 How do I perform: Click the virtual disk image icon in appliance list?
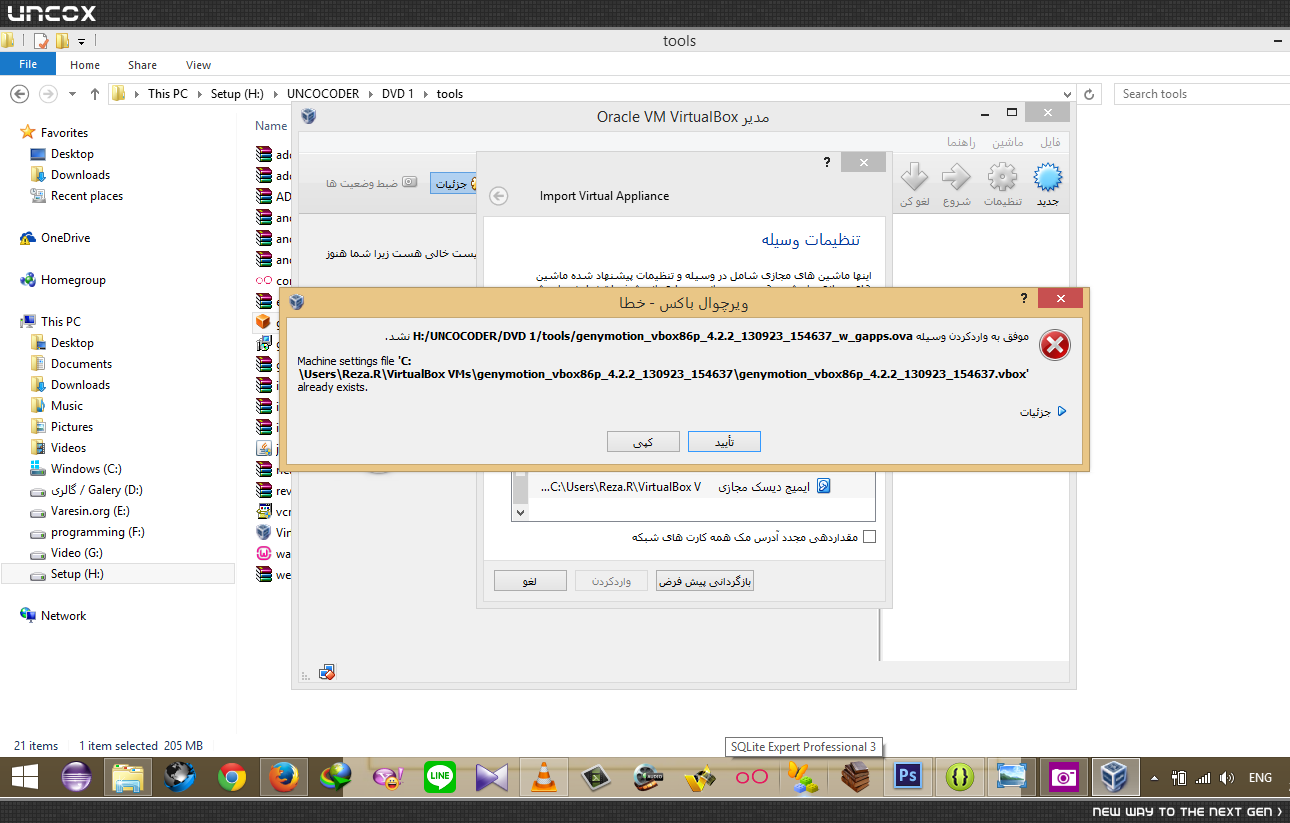[823, 486]
